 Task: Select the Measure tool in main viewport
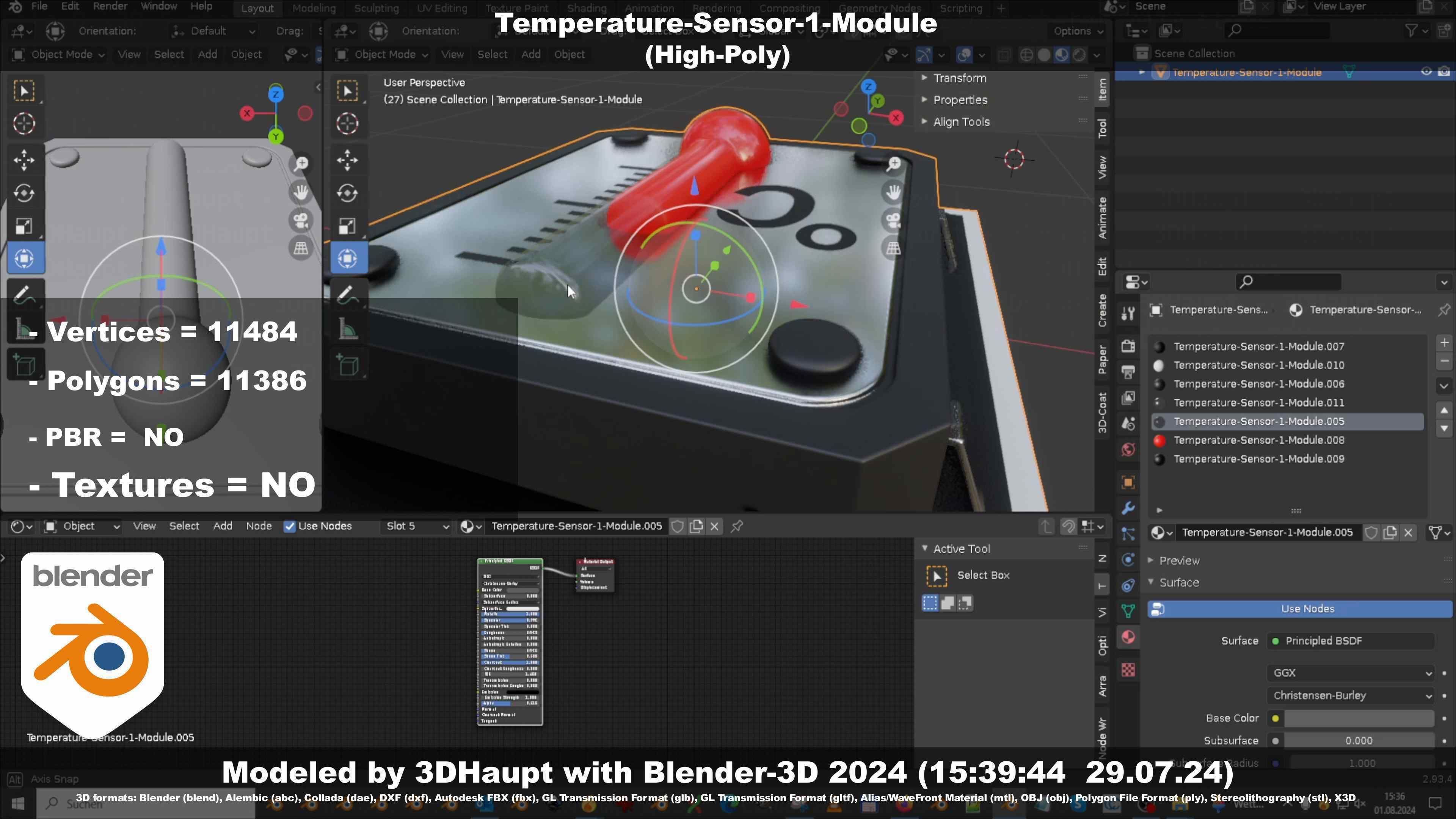[x=347, y=329]
